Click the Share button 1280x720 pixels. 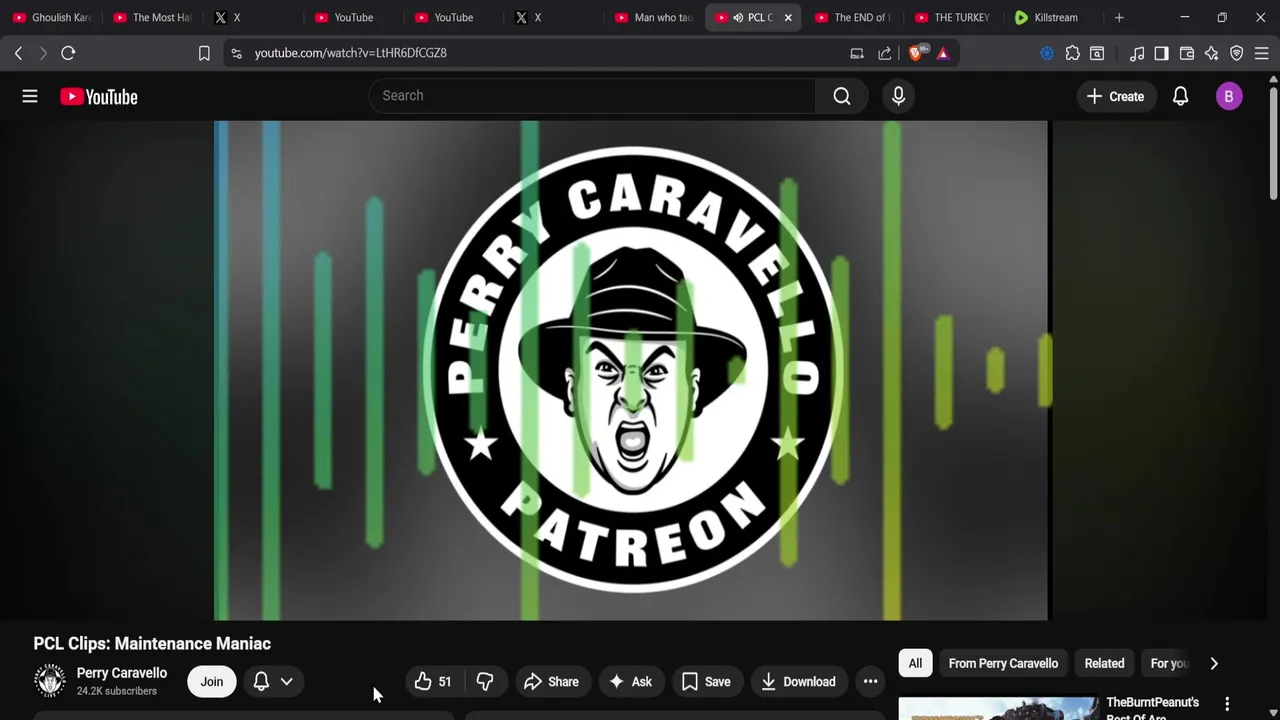coord(551,682)
